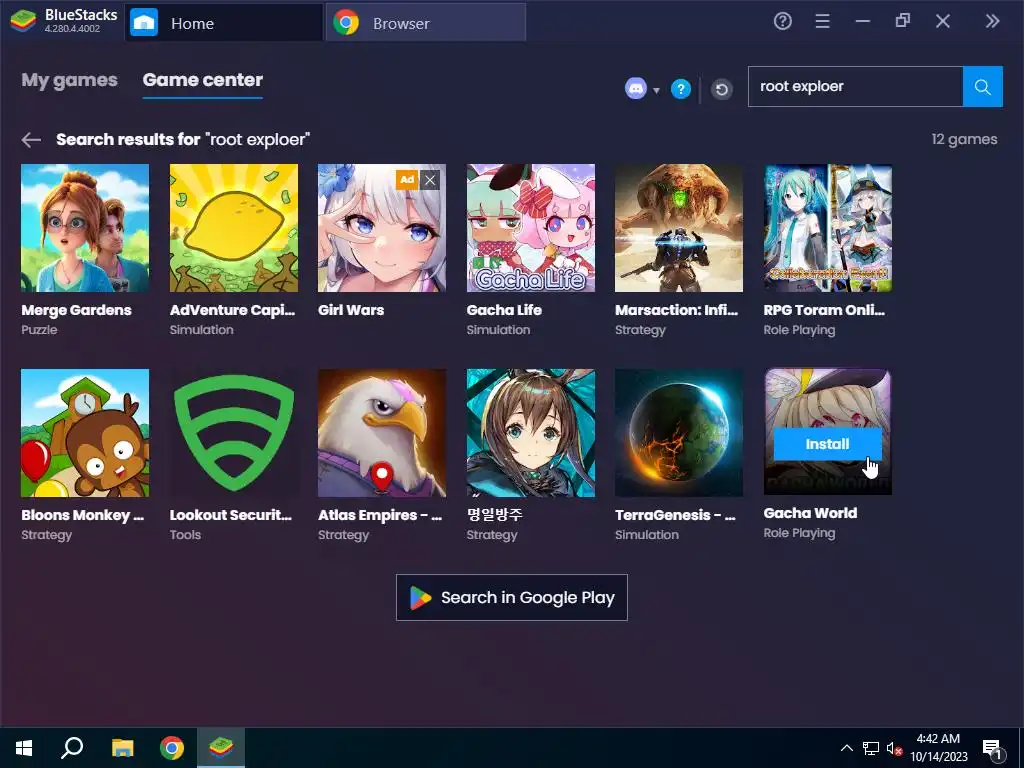This screenshot has width=1024, height=768.
Task: Switch to the Home tab
Action: (224, 23)
